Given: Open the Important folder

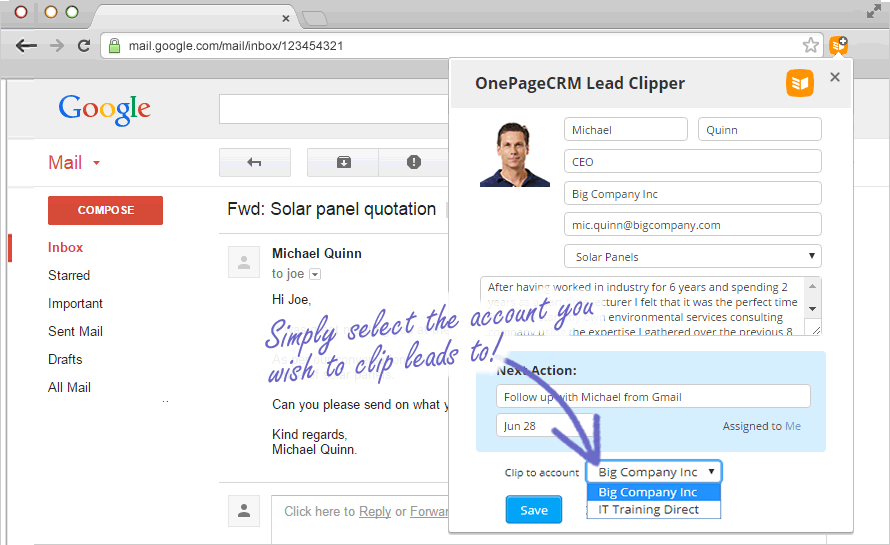Looking at the screenshot, I should pyautogui.click(x=75, y=304).
